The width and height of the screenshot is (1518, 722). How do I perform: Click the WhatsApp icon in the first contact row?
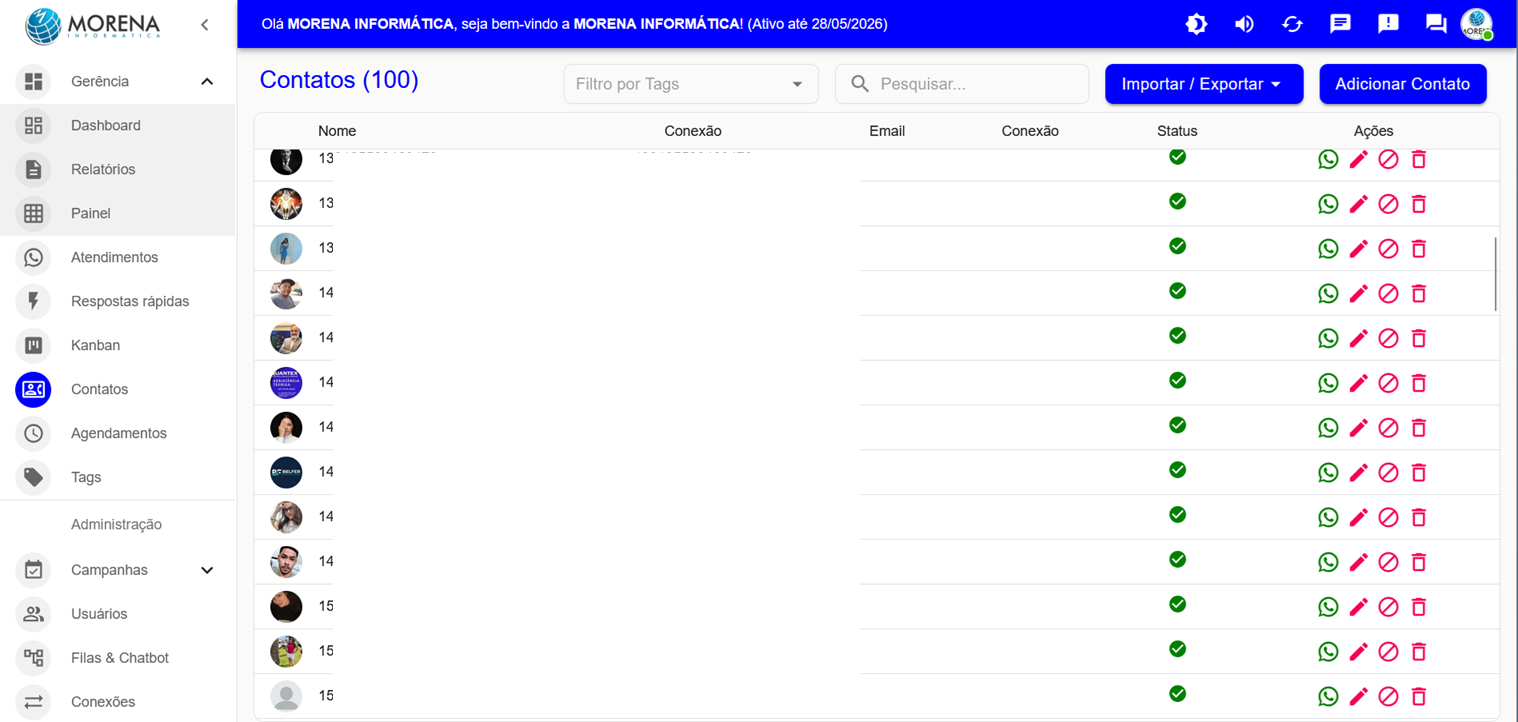(x=1328, y=160)
